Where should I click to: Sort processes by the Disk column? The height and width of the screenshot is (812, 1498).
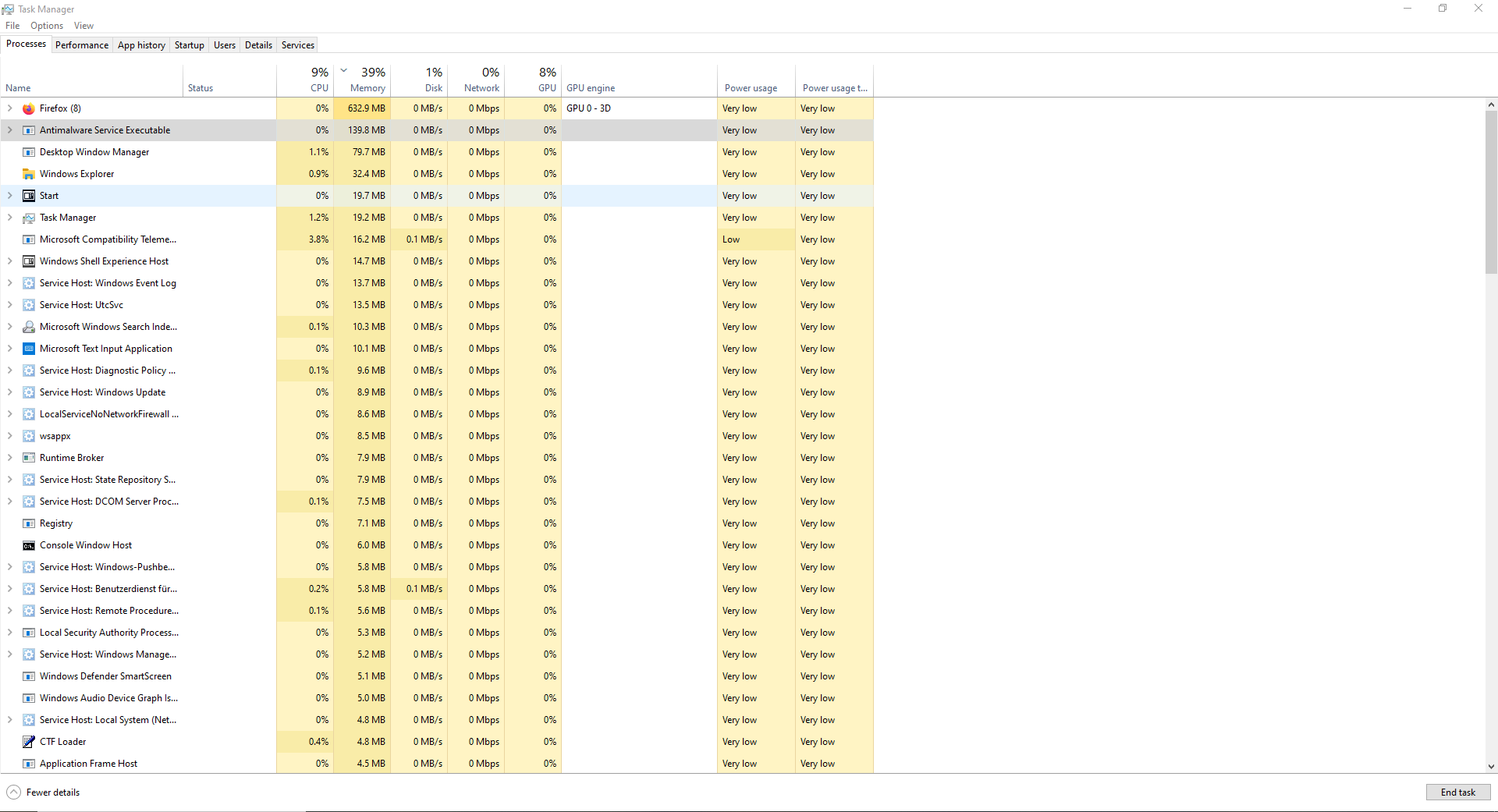419,80
